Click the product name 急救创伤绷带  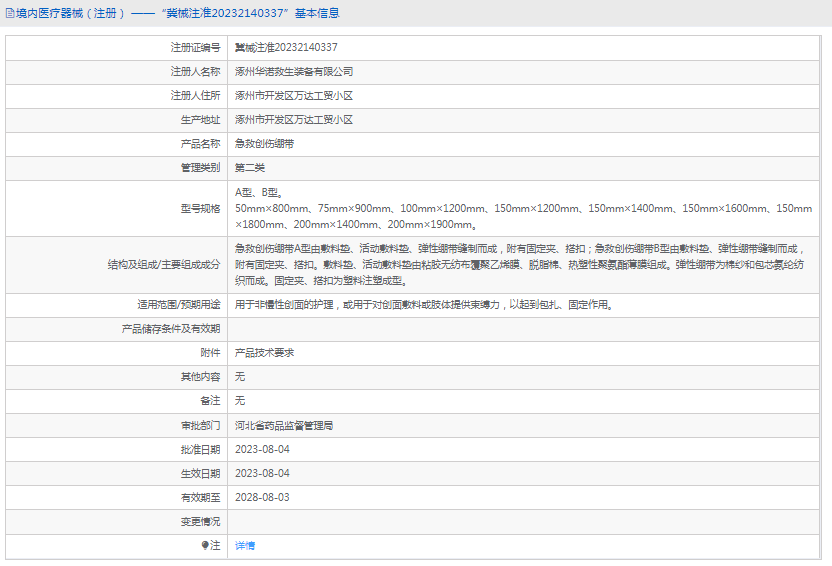point(264,144)
